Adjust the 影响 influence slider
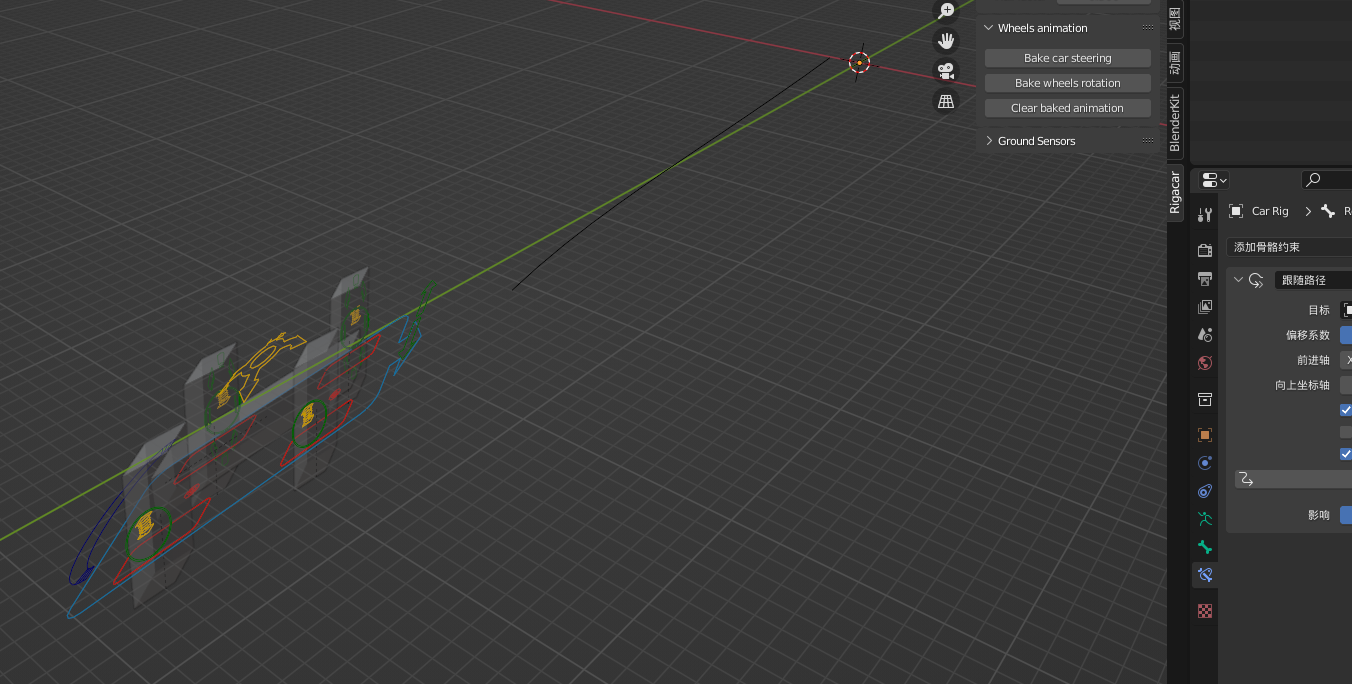1352x684 pixels. 1346,515
